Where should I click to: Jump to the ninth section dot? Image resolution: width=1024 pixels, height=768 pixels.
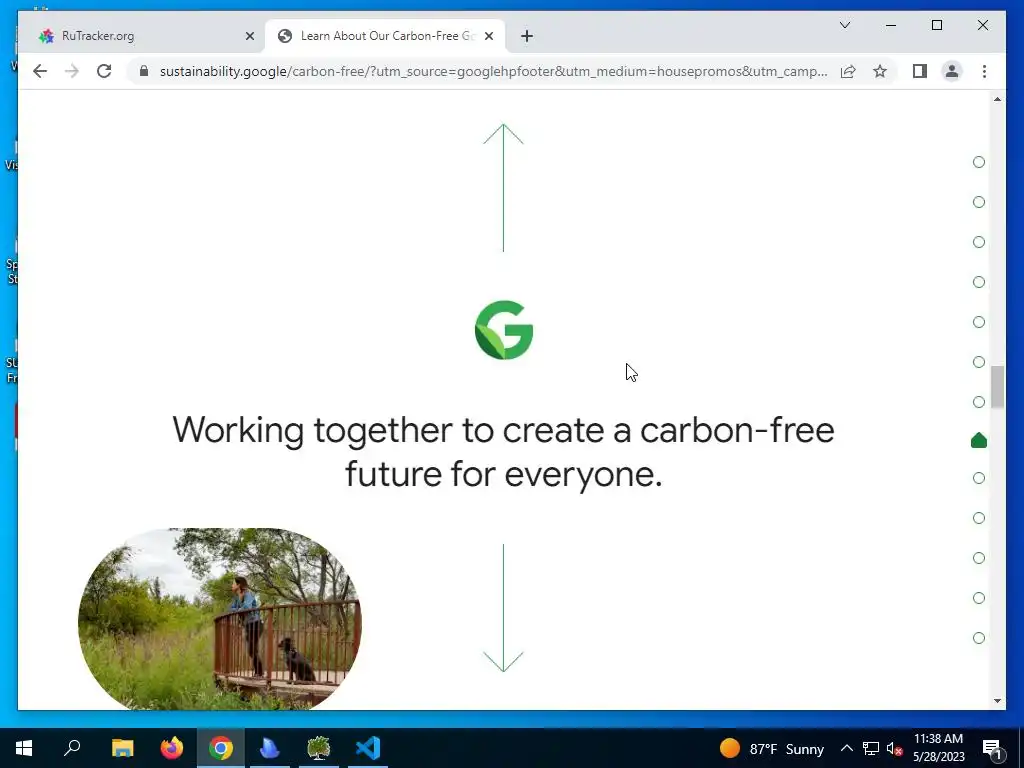coord(978,478)
